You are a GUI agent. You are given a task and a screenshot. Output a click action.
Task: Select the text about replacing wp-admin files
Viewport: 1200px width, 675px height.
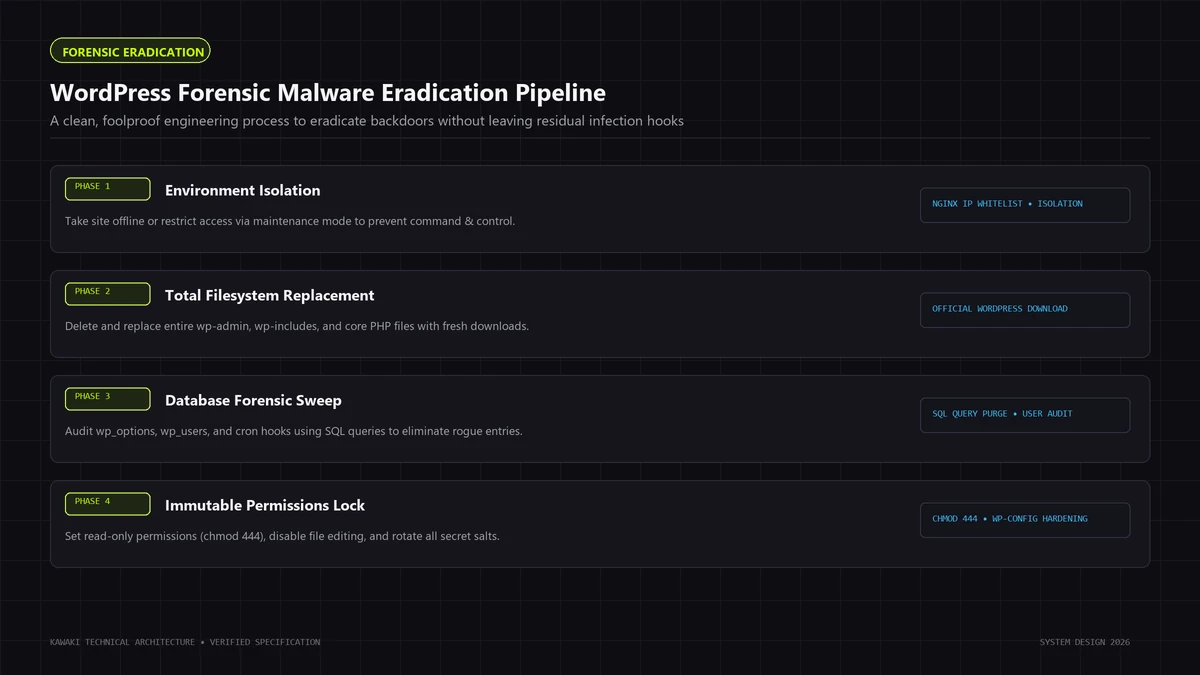(x=297, y=326)
